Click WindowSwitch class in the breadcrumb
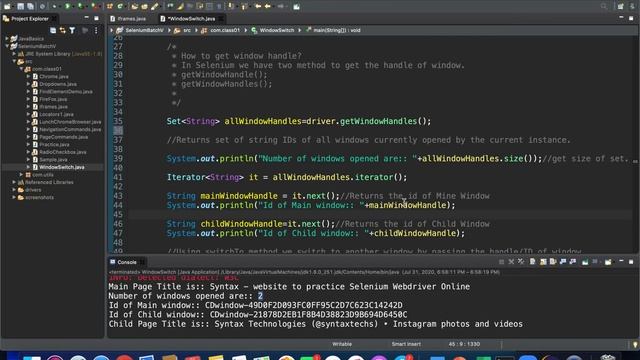 click(x=277, y=30)
